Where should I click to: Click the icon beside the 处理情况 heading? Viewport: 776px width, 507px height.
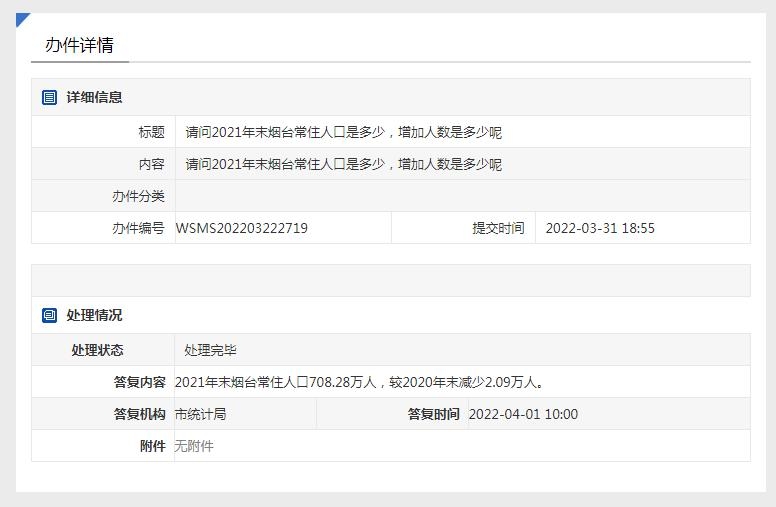tap(49, 315)
